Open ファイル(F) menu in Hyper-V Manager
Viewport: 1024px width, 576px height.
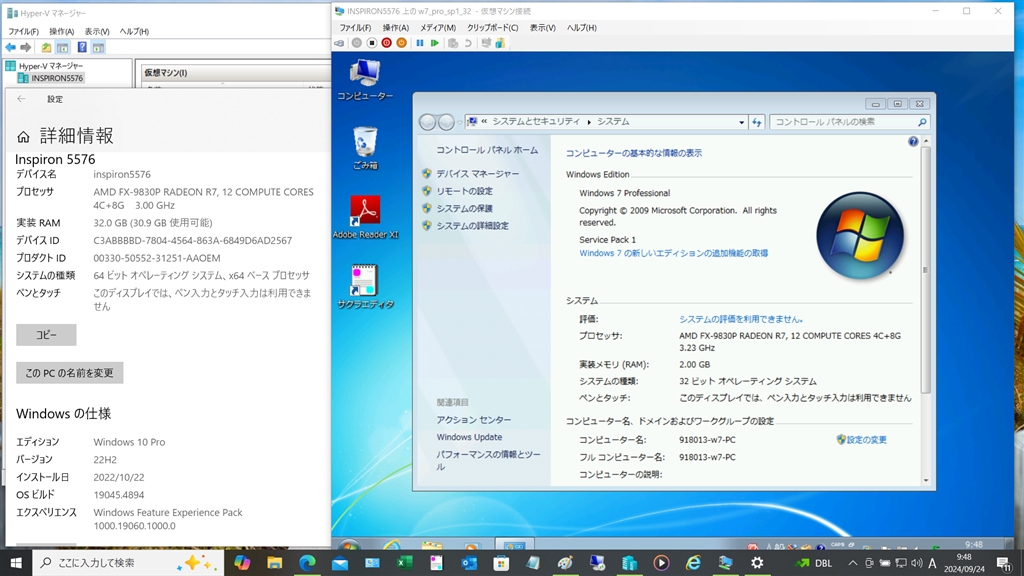(24, 31)
